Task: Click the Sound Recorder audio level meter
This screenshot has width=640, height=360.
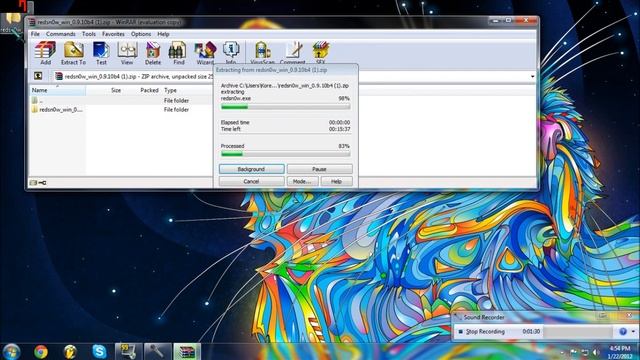Action: point(579,332)
